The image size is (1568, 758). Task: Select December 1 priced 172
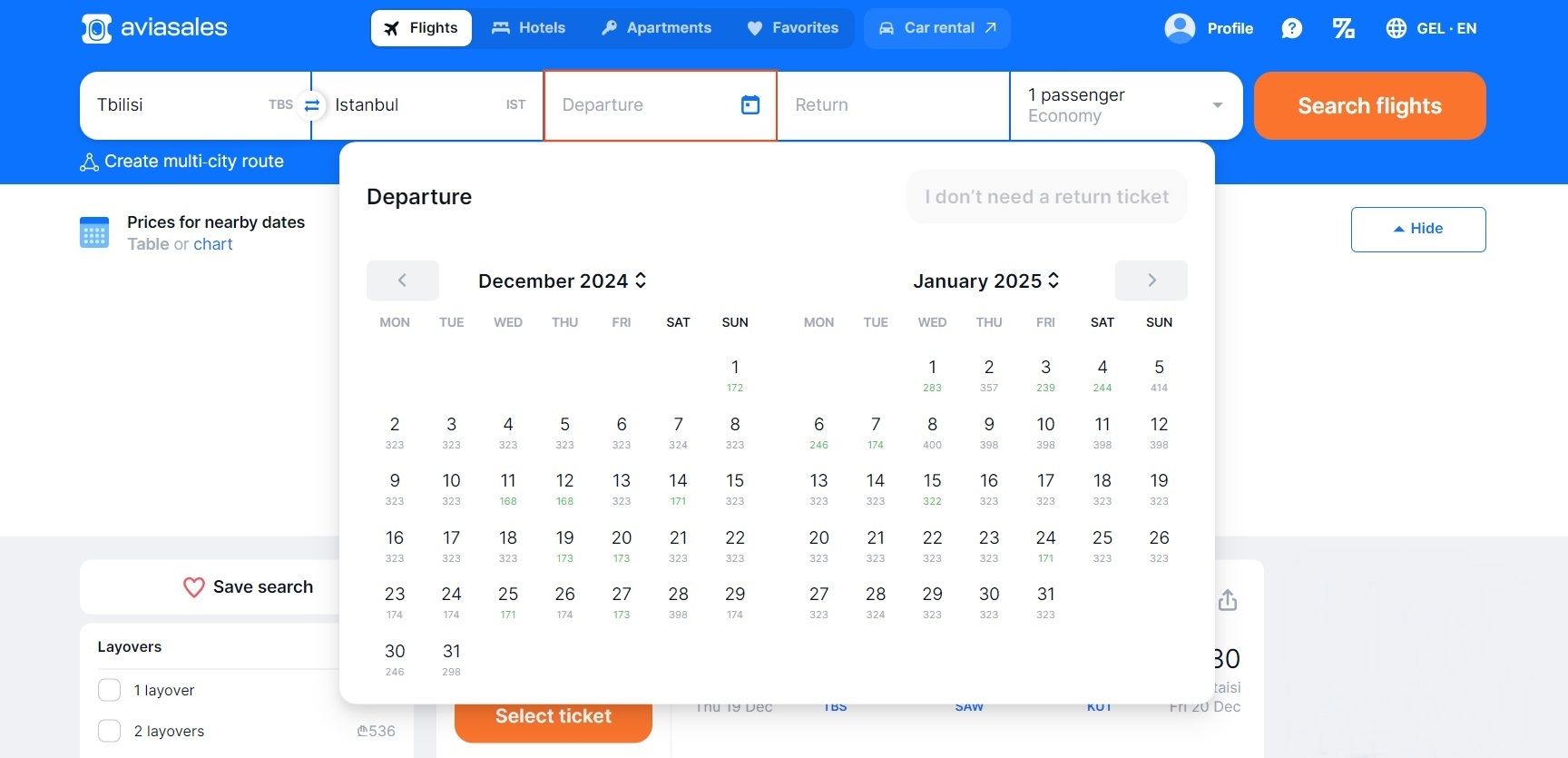click(735, 375)
